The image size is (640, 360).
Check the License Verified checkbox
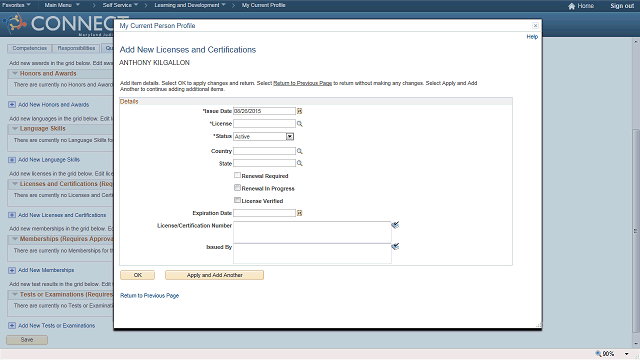(x=237, y=200)
